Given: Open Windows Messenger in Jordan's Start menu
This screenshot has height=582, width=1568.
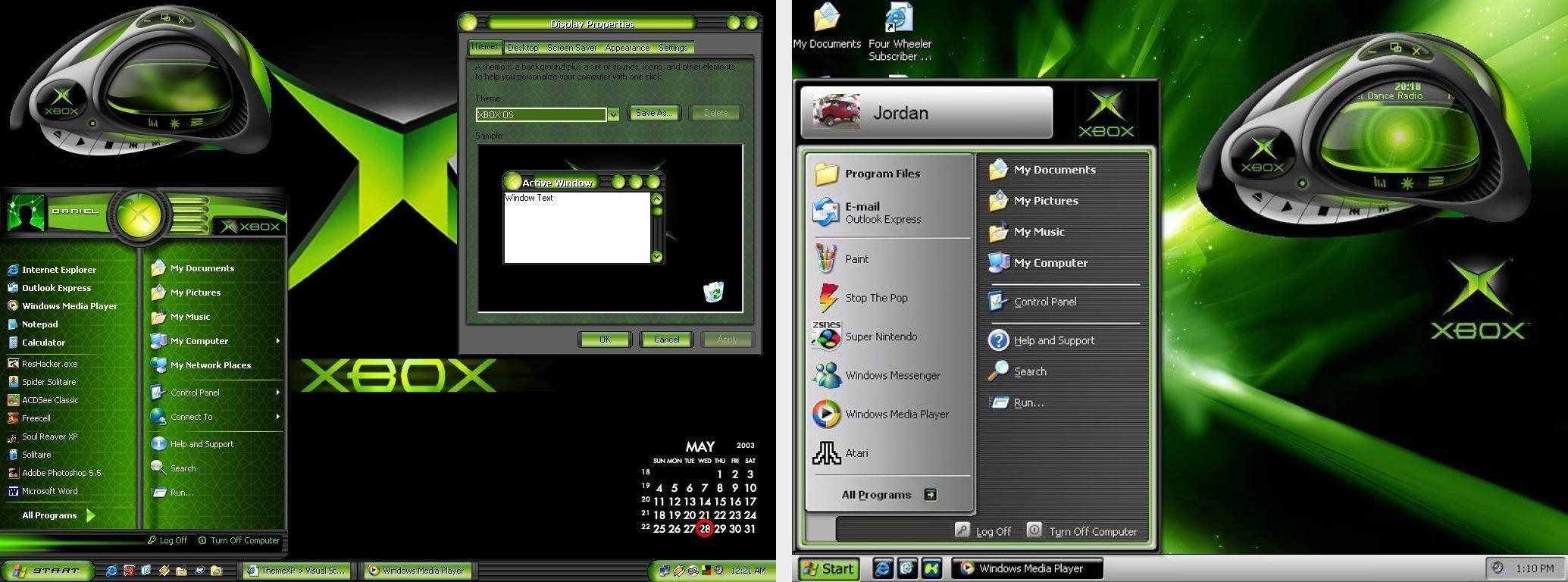Looking at the screenshot, I should coord(876,375).
